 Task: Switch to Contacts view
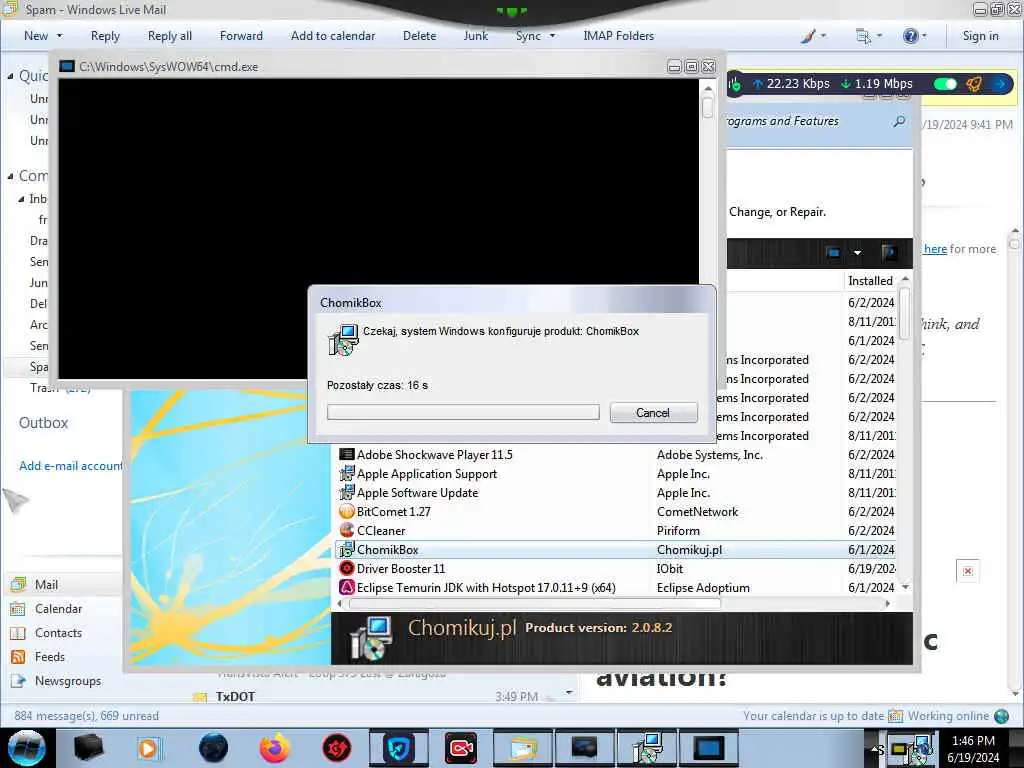click(x=58, y=633)
